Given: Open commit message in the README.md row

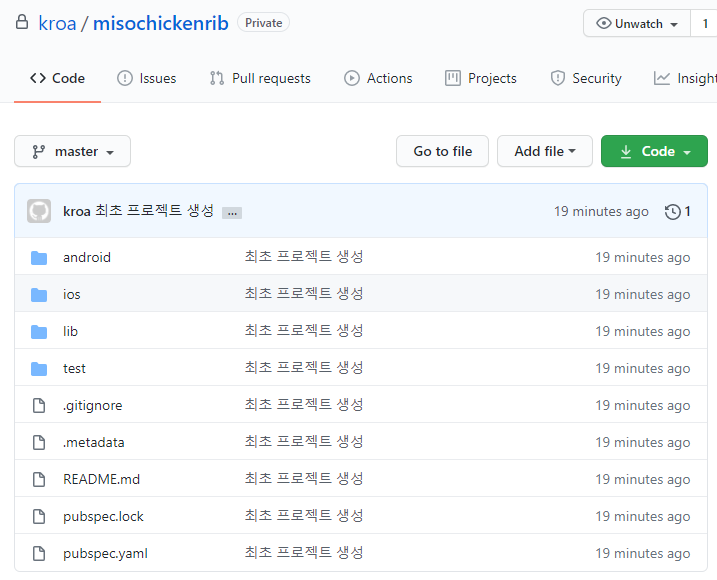Looking at the screenshot, I should 304,479.
